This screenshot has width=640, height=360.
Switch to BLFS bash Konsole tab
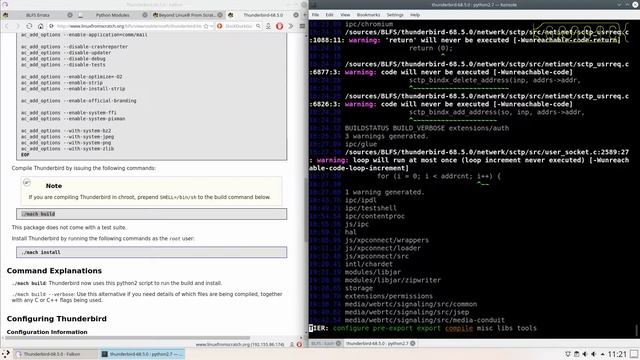pyautogui.click(x=326, y=344)
